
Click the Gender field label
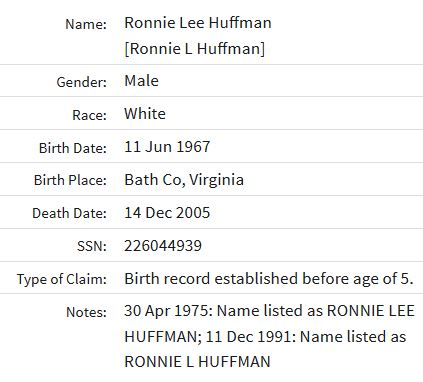pyautogui.click(x=82, y=82)
